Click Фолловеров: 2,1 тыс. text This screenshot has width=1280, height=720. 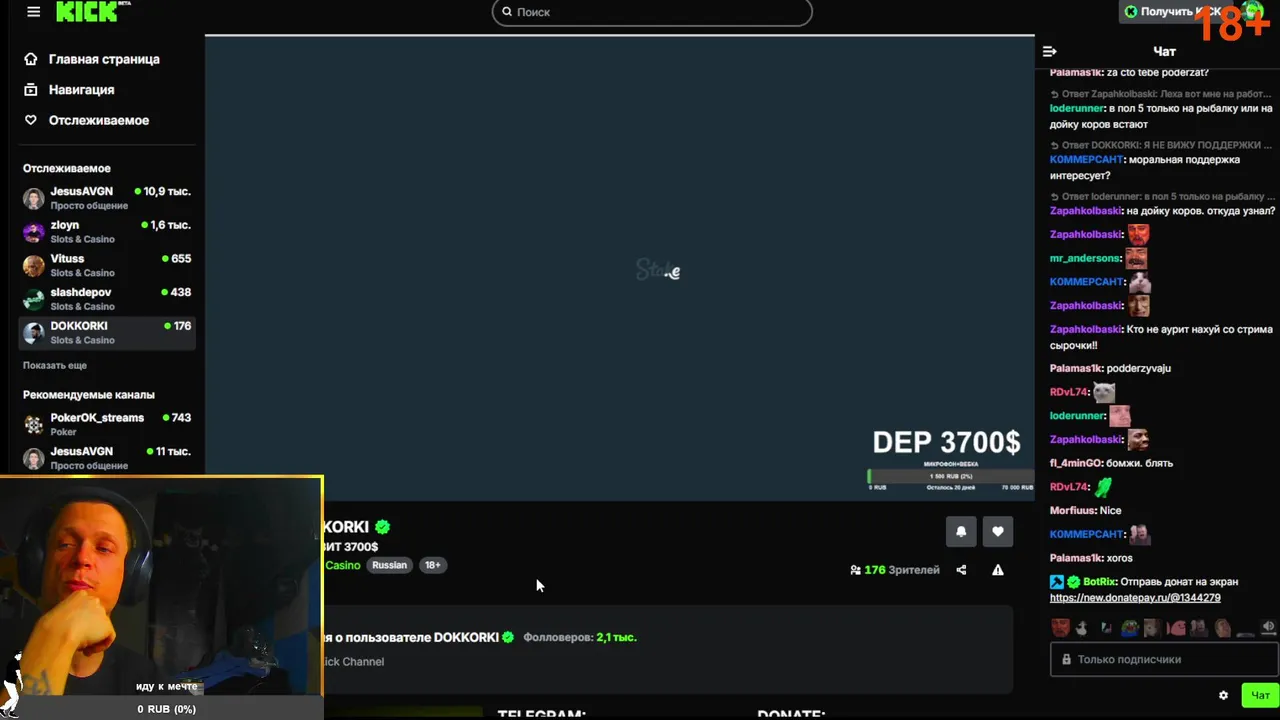[580, 637]
